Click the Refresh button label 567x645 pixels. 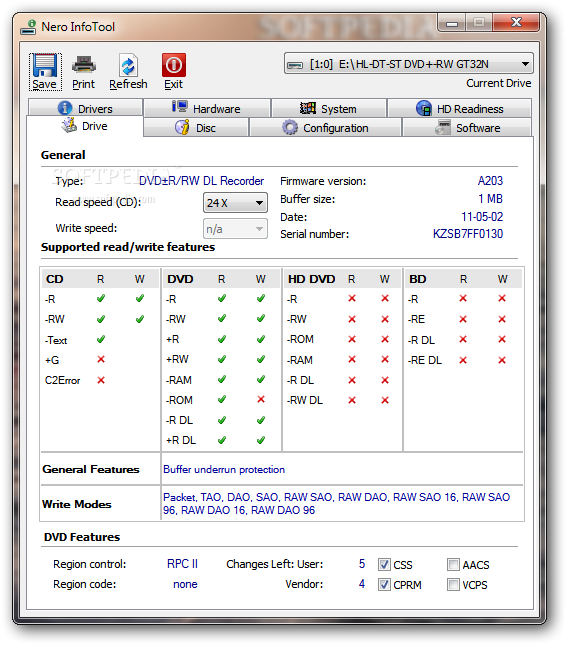click(128, 84)
